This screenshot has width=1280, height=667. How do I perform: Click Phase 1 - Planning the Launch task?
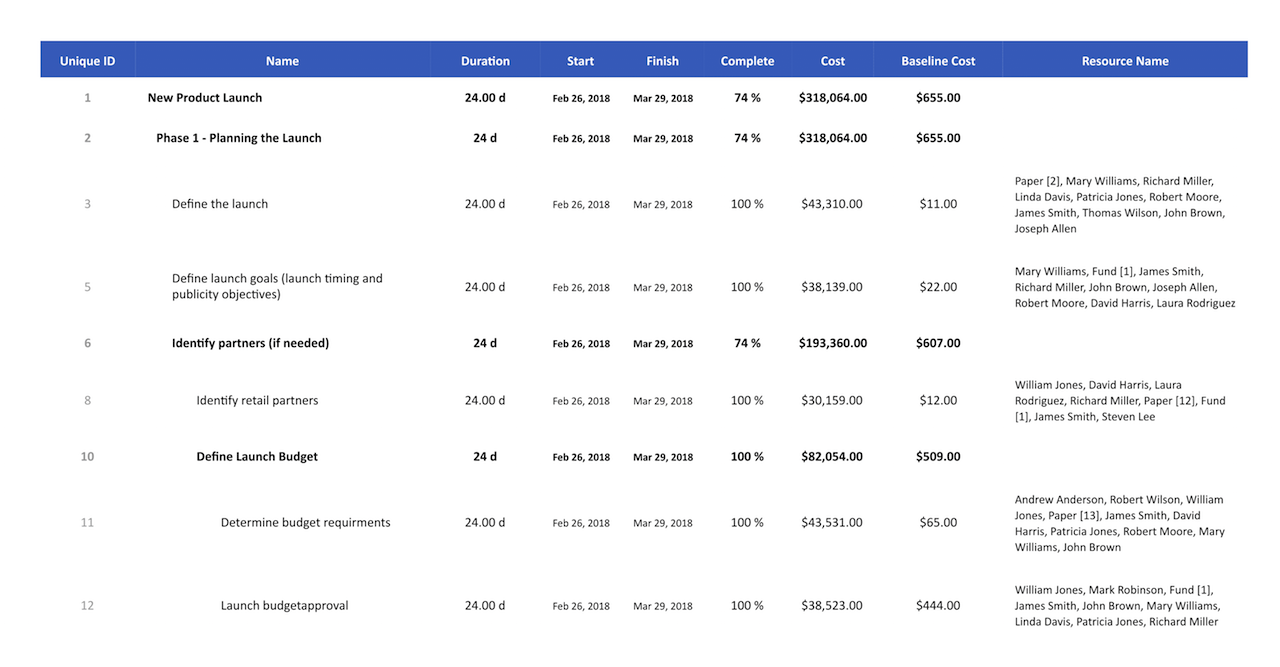[x=239, y=138]
